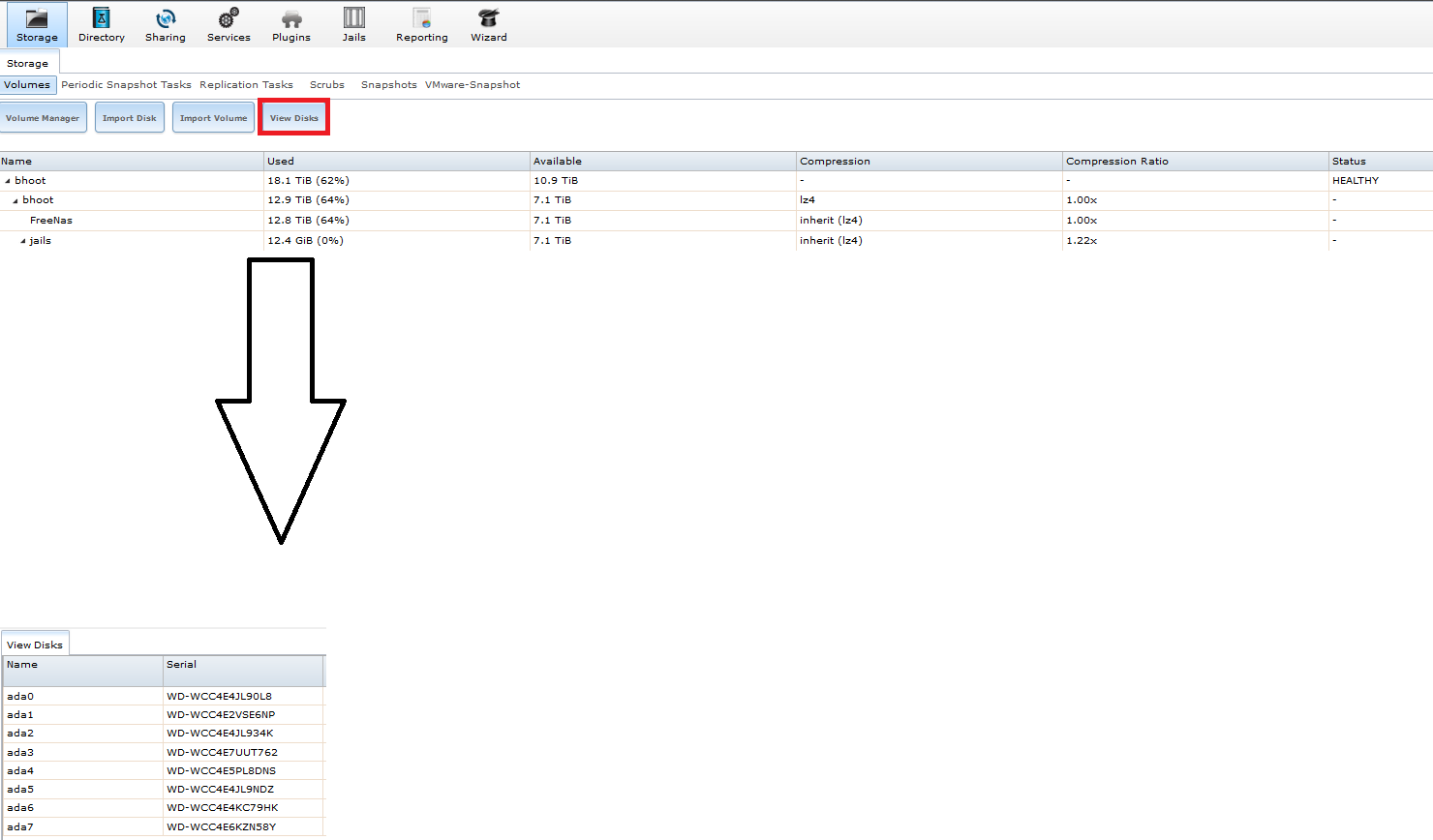Click serial WD-WCC4E2VSE6NP

tap(221, 715)
